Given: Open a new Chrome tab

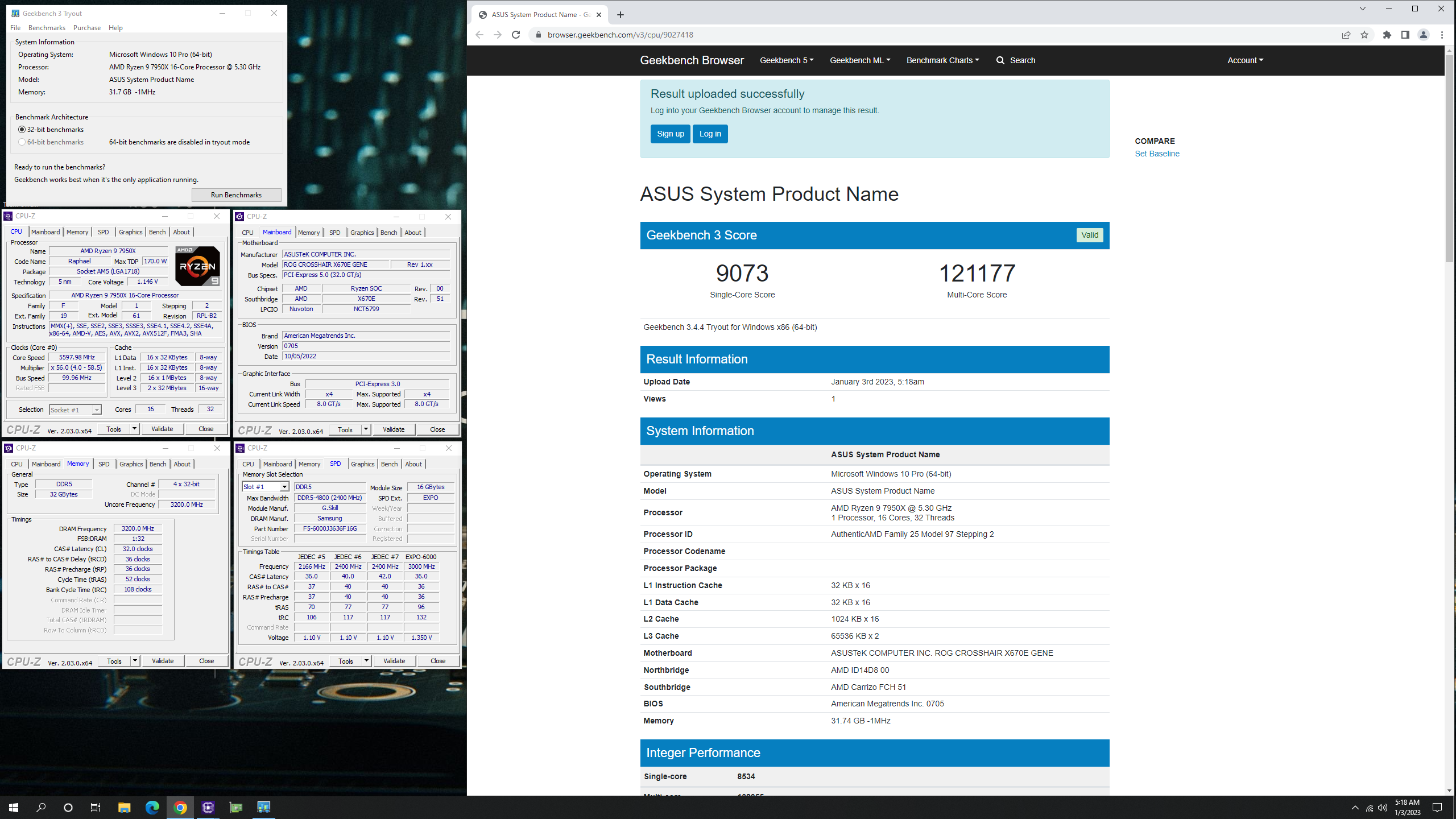Looking at the screenshot, I should 621,15.
